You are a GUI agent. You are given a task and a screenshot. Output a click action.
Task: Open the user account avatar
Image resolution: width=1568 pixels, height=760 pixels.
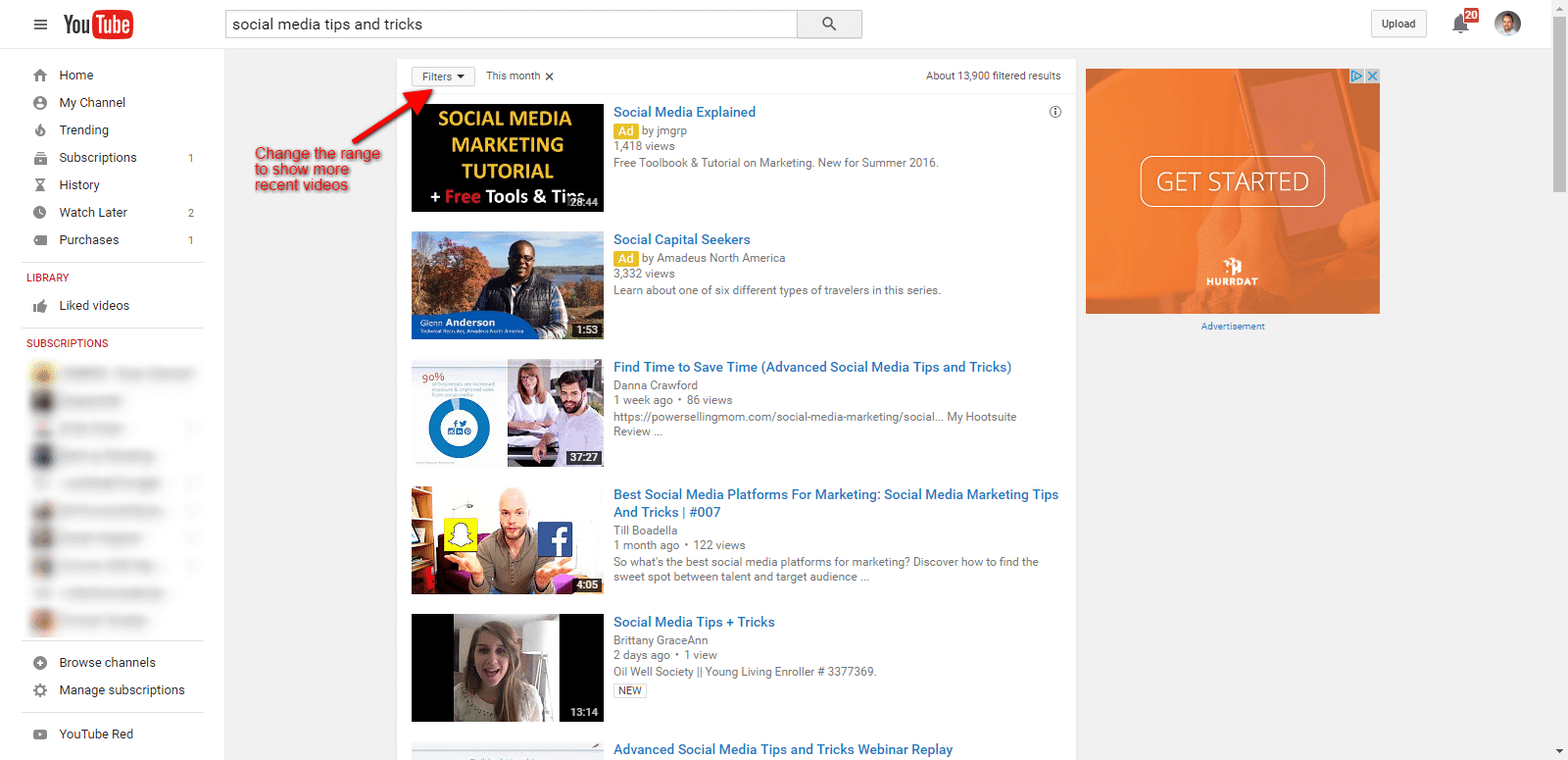click(1507, 25)
